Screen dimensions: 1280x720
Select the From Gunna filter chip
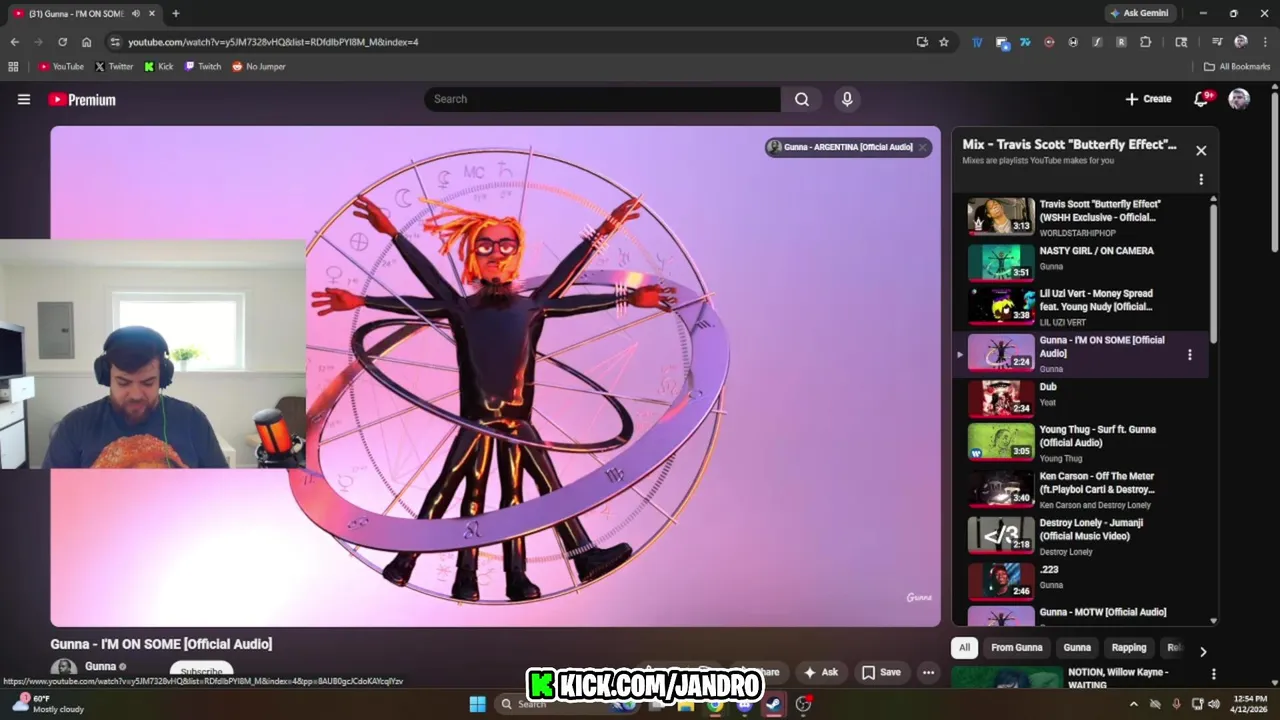coord(1016,648)
